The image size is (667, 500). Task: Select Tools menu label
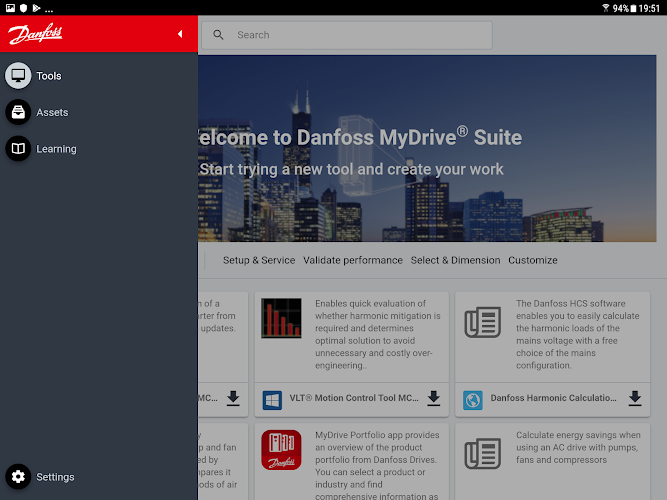point(48,76)
